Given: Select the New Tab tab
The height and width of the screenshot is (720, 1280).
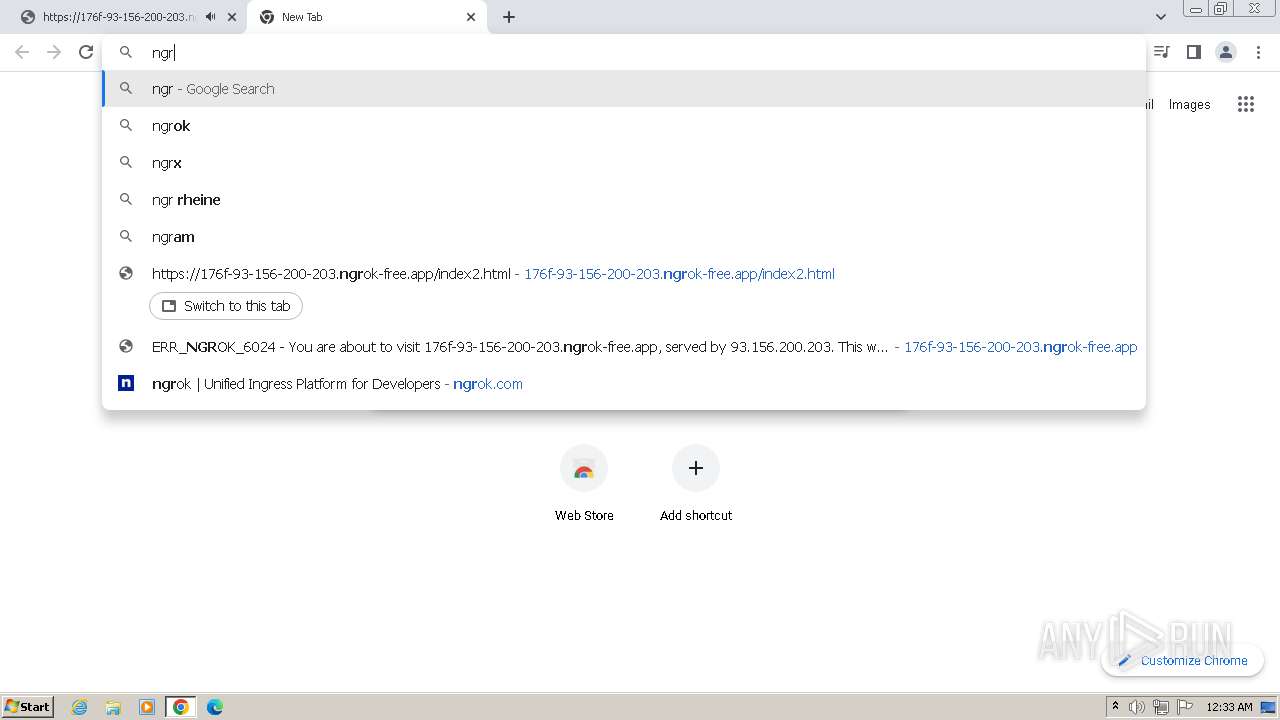Looking at the screenshot, I should point(365,17).
